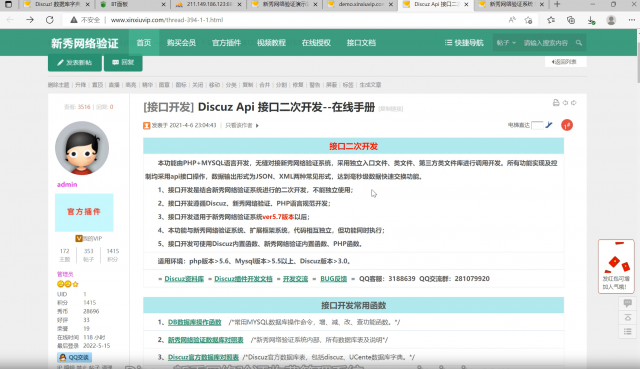Viewport: 640px width, 369px height.
Task: Open 首页 in site navigation
Action: 144,42
